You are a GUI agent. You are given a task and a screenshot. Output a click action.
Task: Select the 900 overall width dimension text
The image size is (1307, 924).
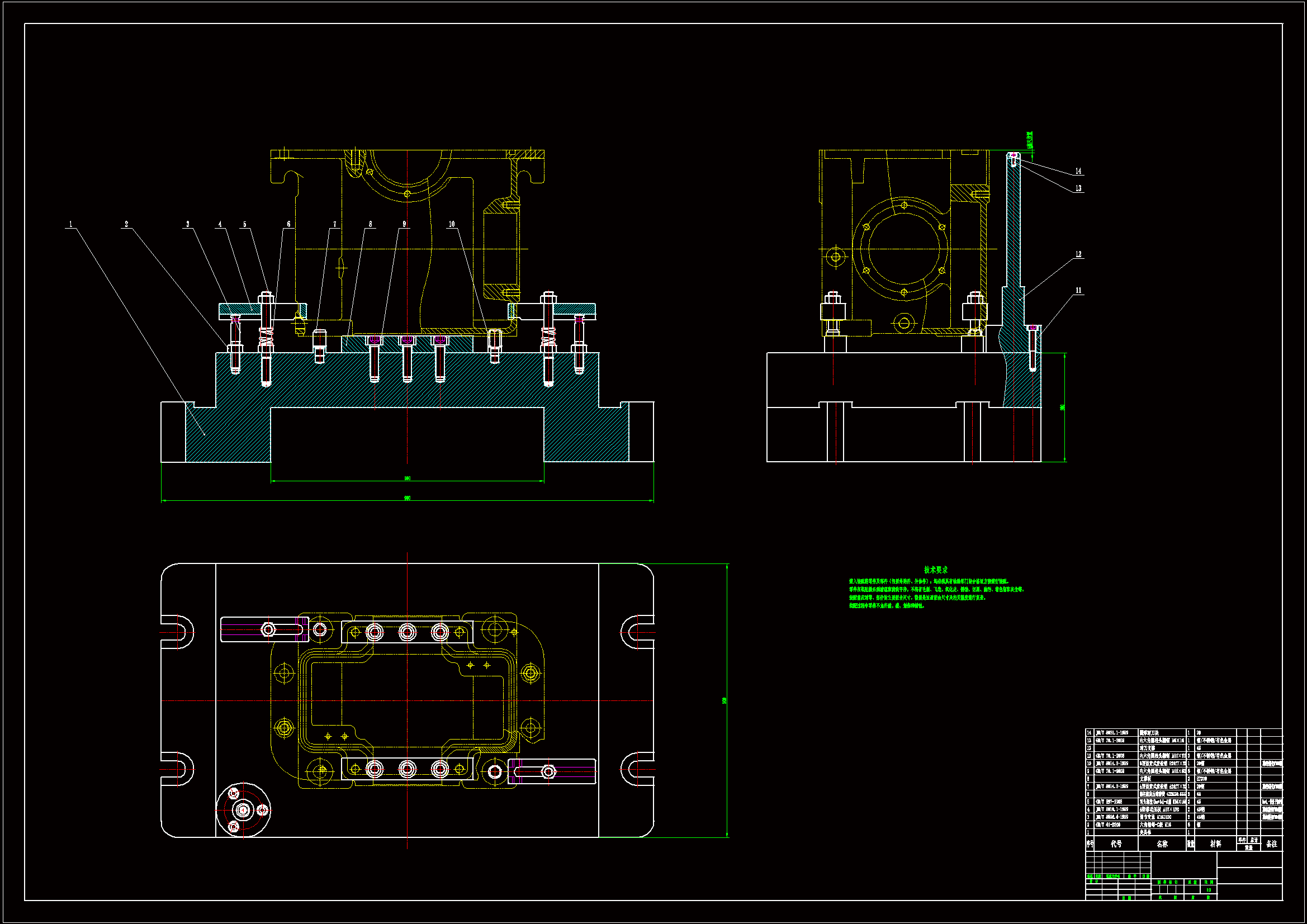click(x=408, y=498)
